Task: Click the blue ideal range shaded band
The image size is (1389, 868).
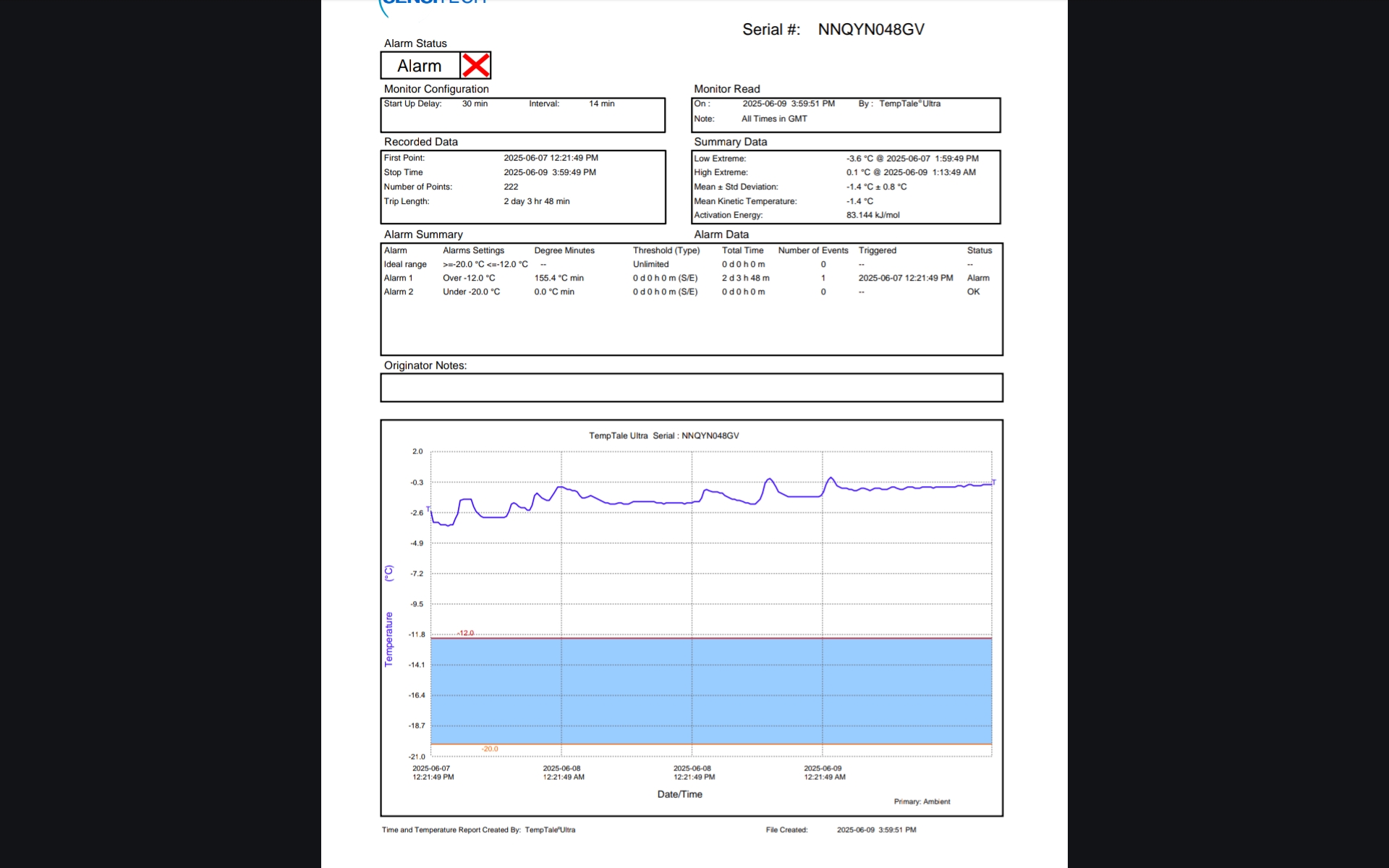Action: pos(711,691)
